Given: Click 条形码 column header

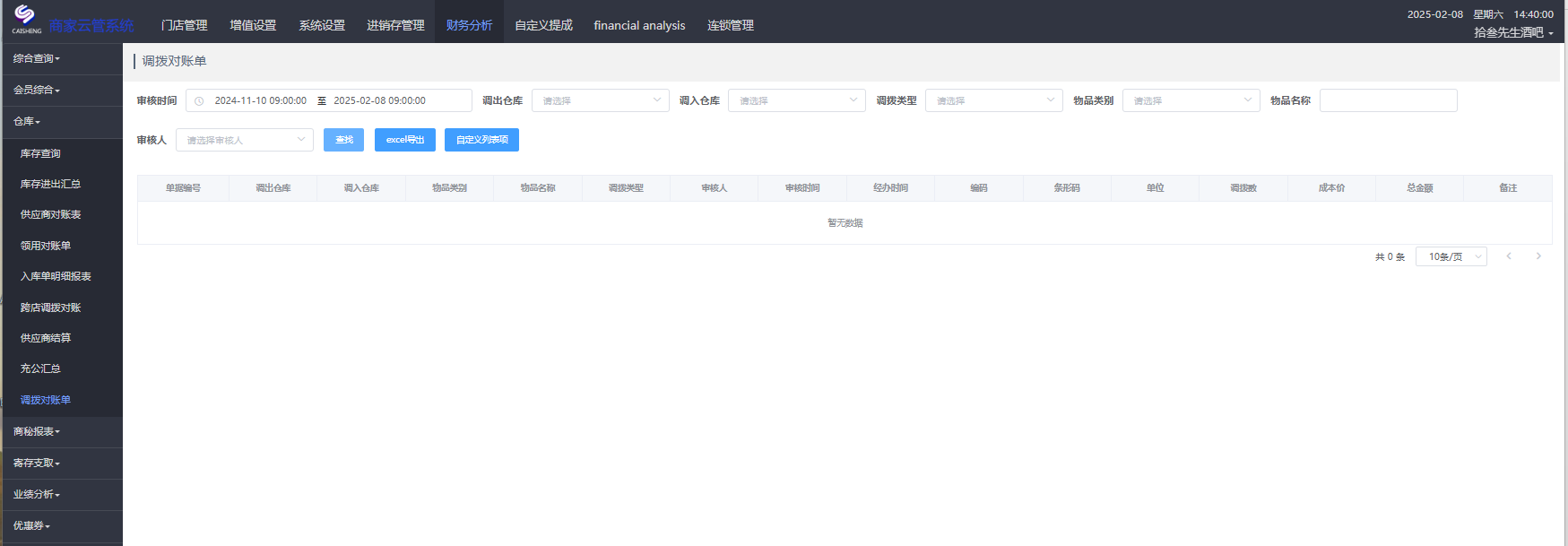Looking at the screenshot, I should coord(1067,188).
